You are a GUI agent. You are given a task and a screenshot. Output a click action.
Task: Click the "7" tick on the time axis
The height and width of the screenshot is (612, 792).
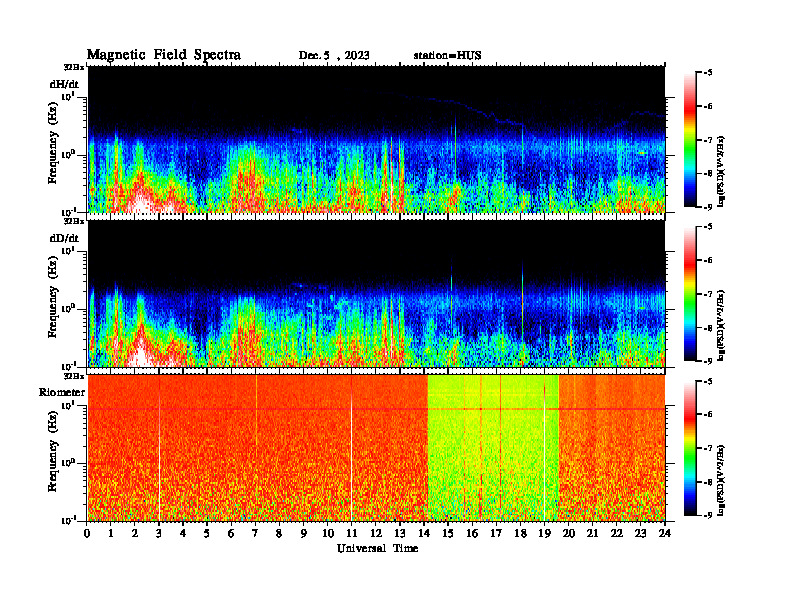point(255,533)
